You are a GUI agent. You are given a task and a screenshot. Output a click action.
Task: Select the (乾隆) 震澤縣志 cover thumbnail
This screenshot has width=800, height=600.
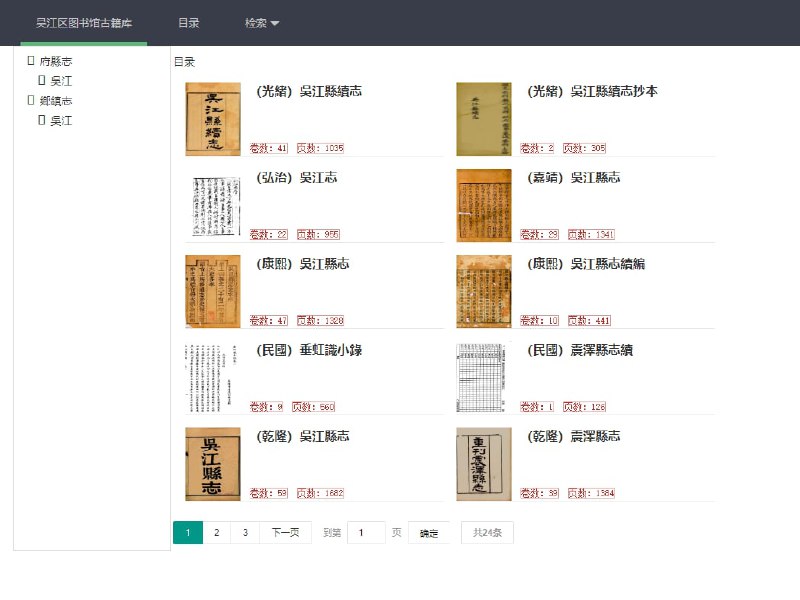484,464
